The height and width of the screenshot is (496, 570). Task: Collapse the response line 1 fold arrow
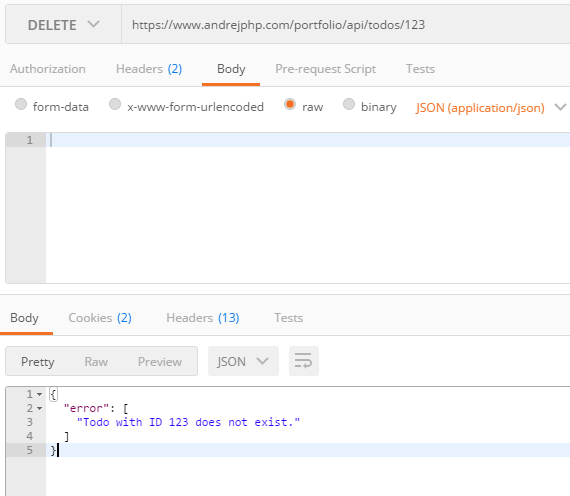(x=40, y=394)
